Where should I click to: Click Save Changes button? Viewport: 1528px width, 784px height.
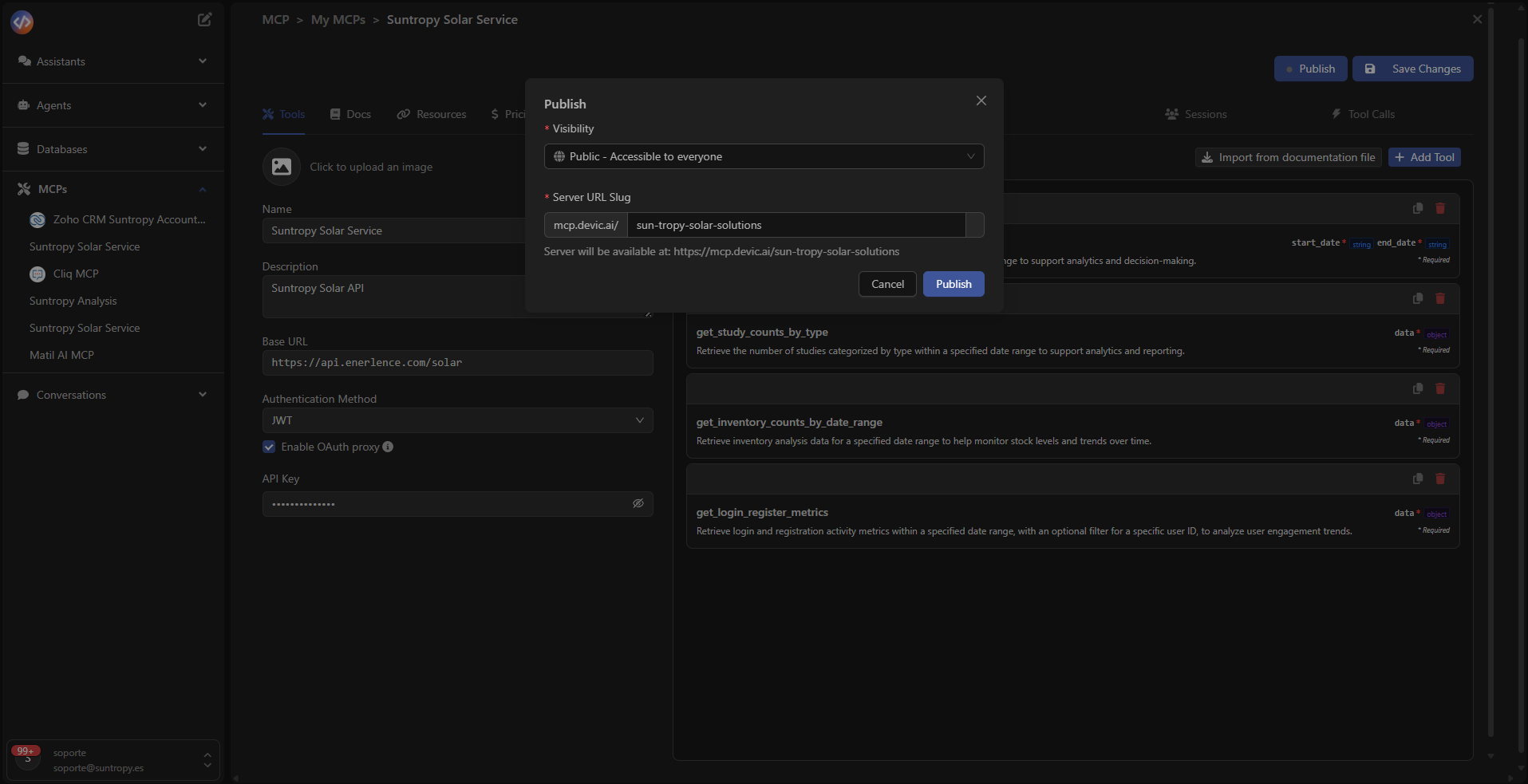pyautogui.click(x=1413, y=69)
